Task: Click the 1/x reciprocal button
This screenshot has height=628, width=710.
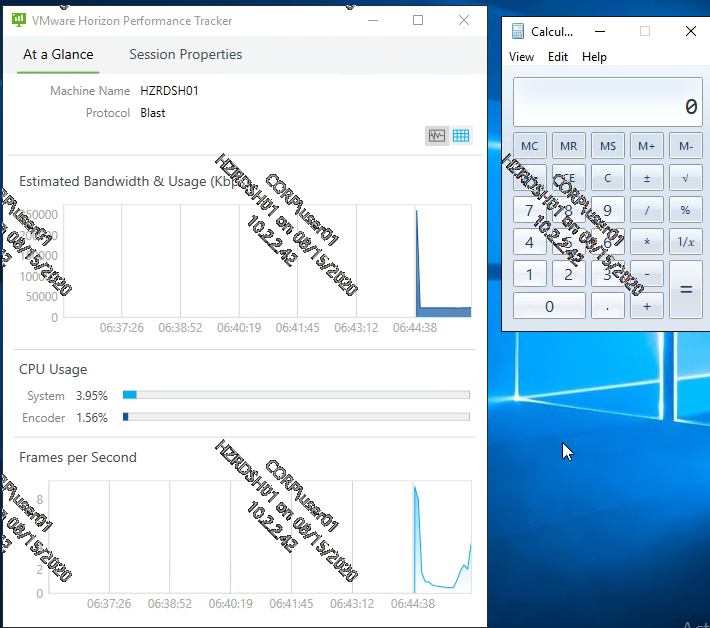Action: pos(686,242)
